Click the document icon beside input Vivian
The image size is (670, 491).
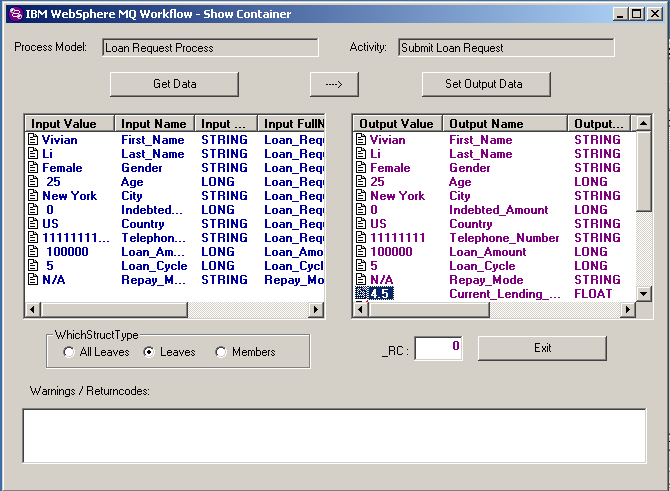[33, 139]
